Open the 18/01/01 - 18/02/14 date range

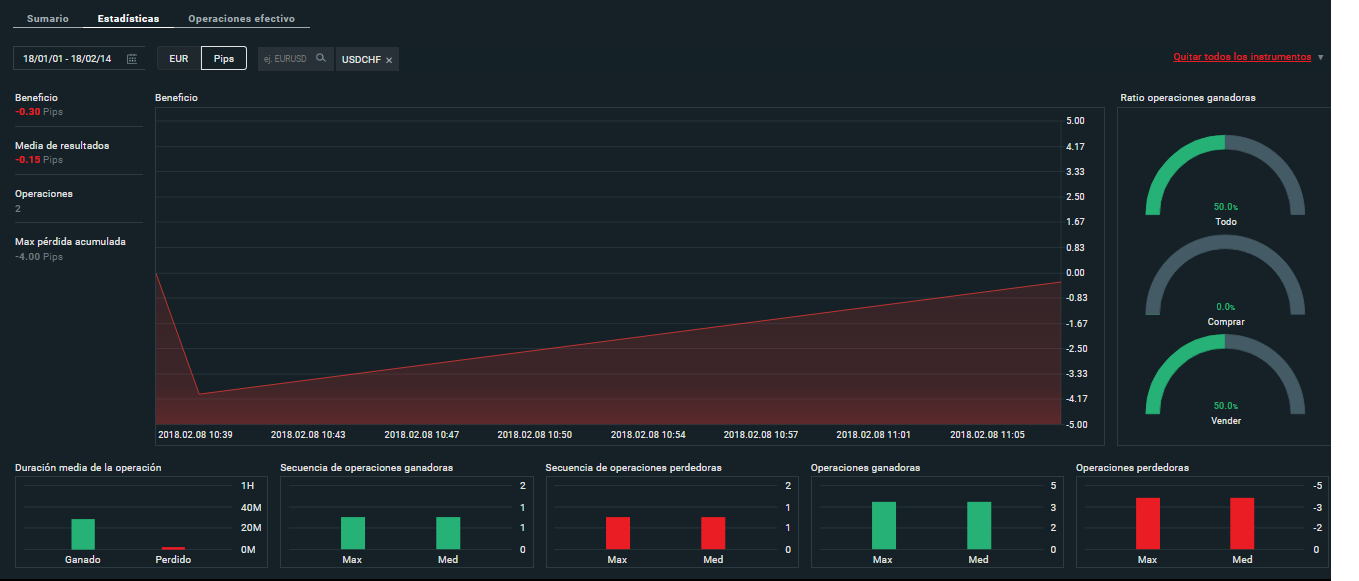(67, 59)
